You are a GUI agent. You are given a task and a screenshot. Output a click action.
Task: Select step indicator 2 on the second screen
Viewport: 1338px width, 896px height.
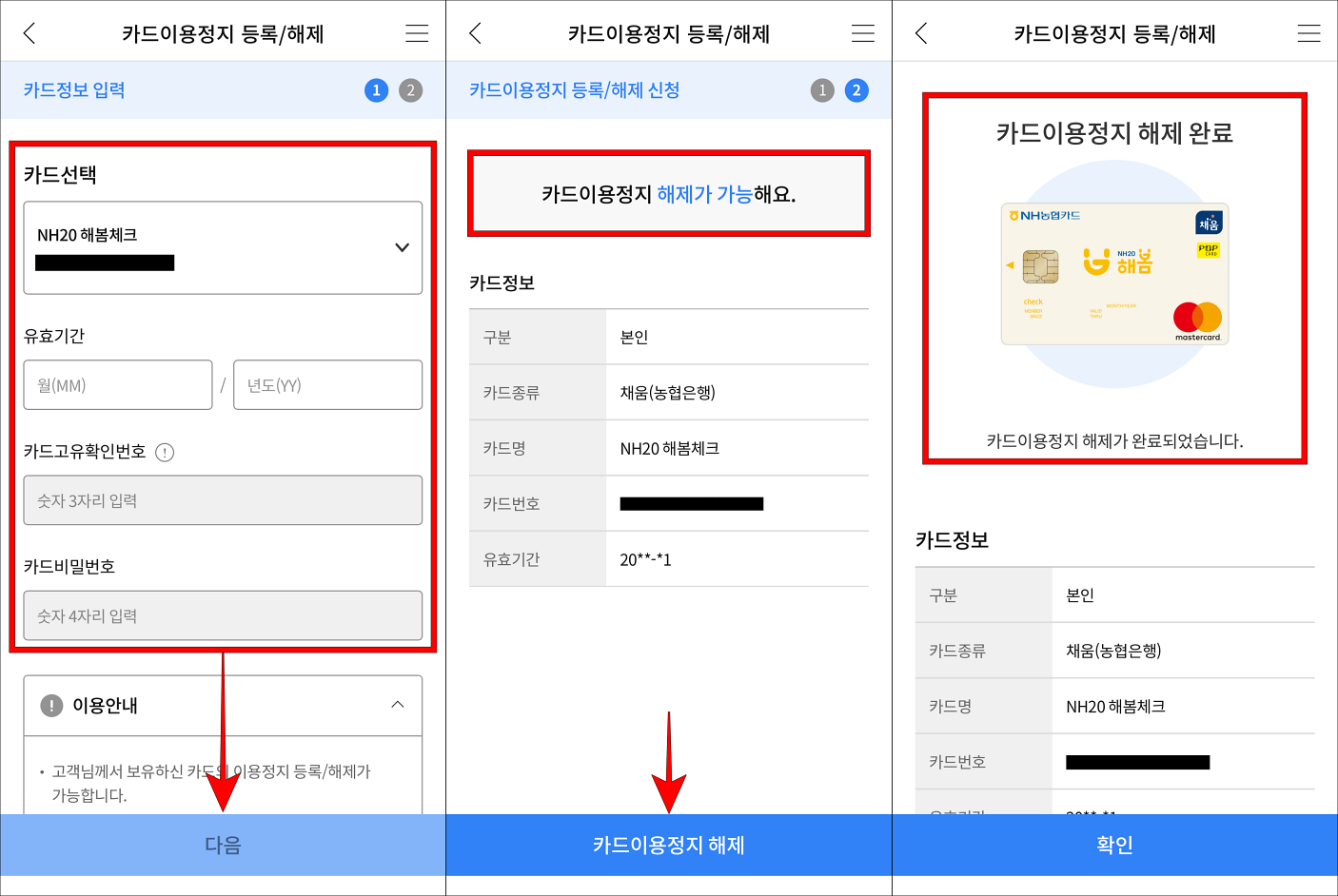coord(856,89)
